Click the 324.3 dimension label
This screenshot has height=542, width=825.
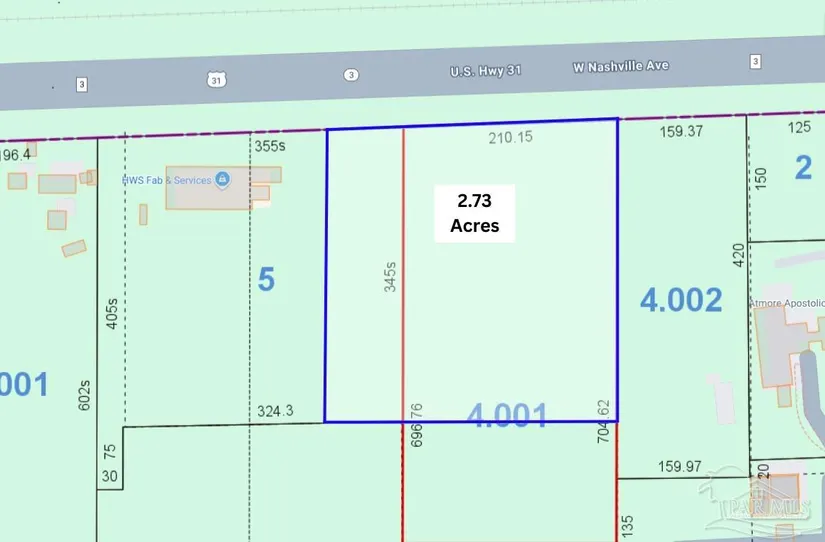[x=275, y=410]
